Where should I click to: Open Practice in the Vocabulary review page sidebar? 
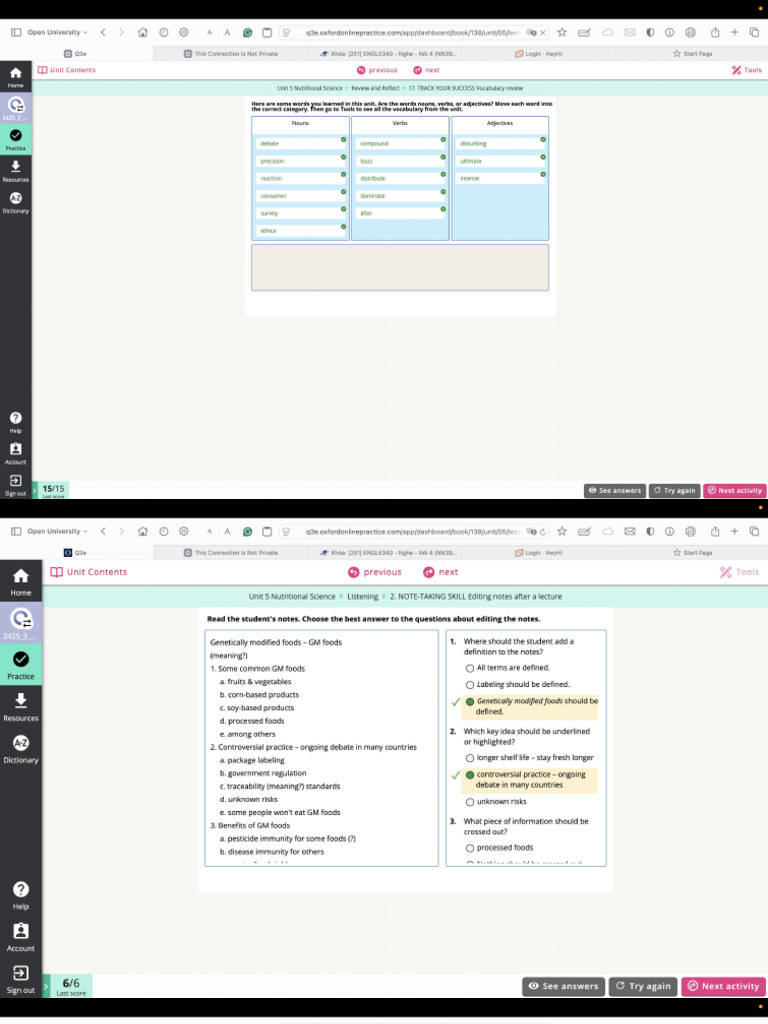(x=16, y=139)
